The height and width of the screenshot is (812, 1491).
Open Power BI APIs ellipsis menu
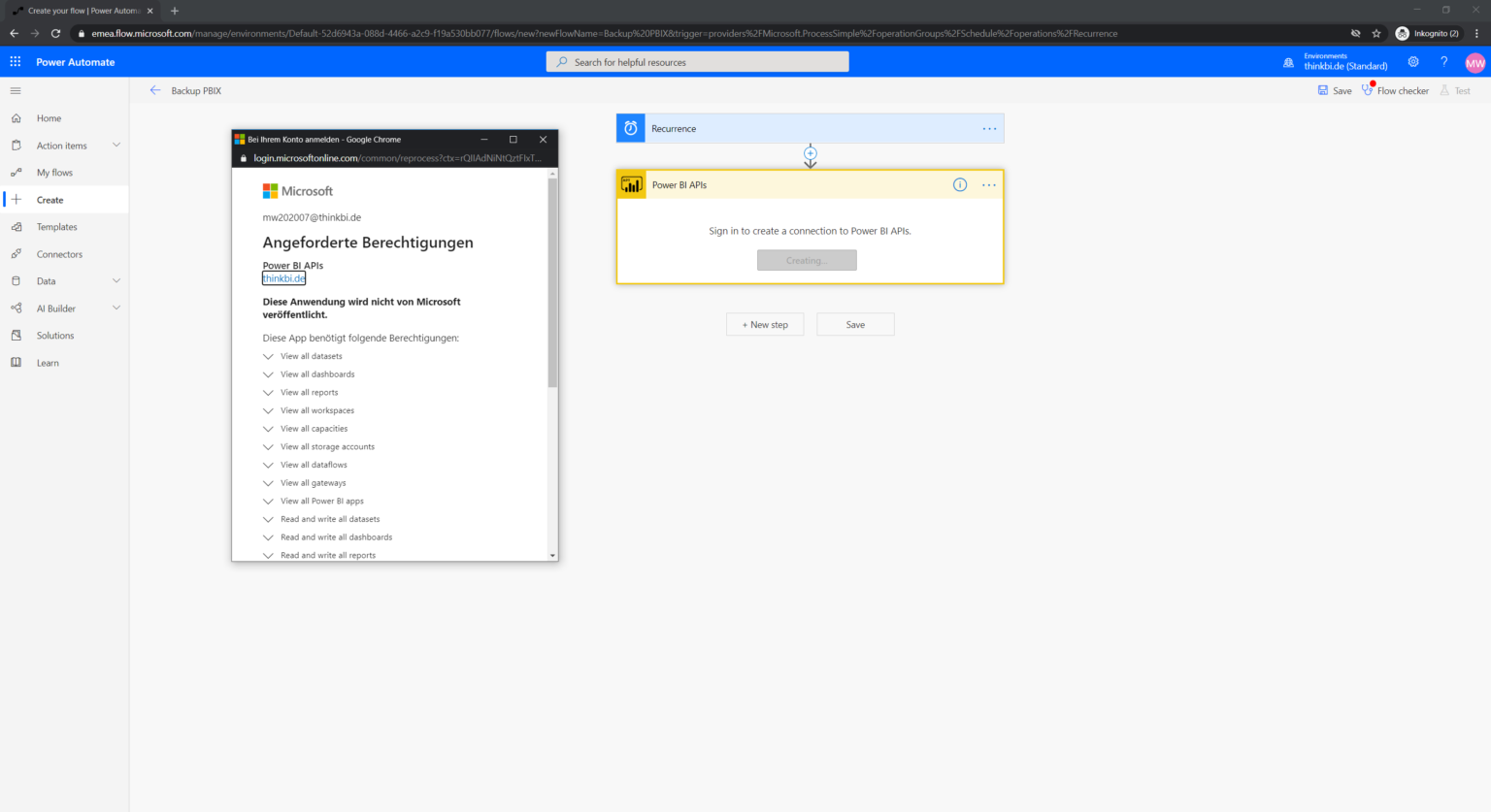[988, 184]
